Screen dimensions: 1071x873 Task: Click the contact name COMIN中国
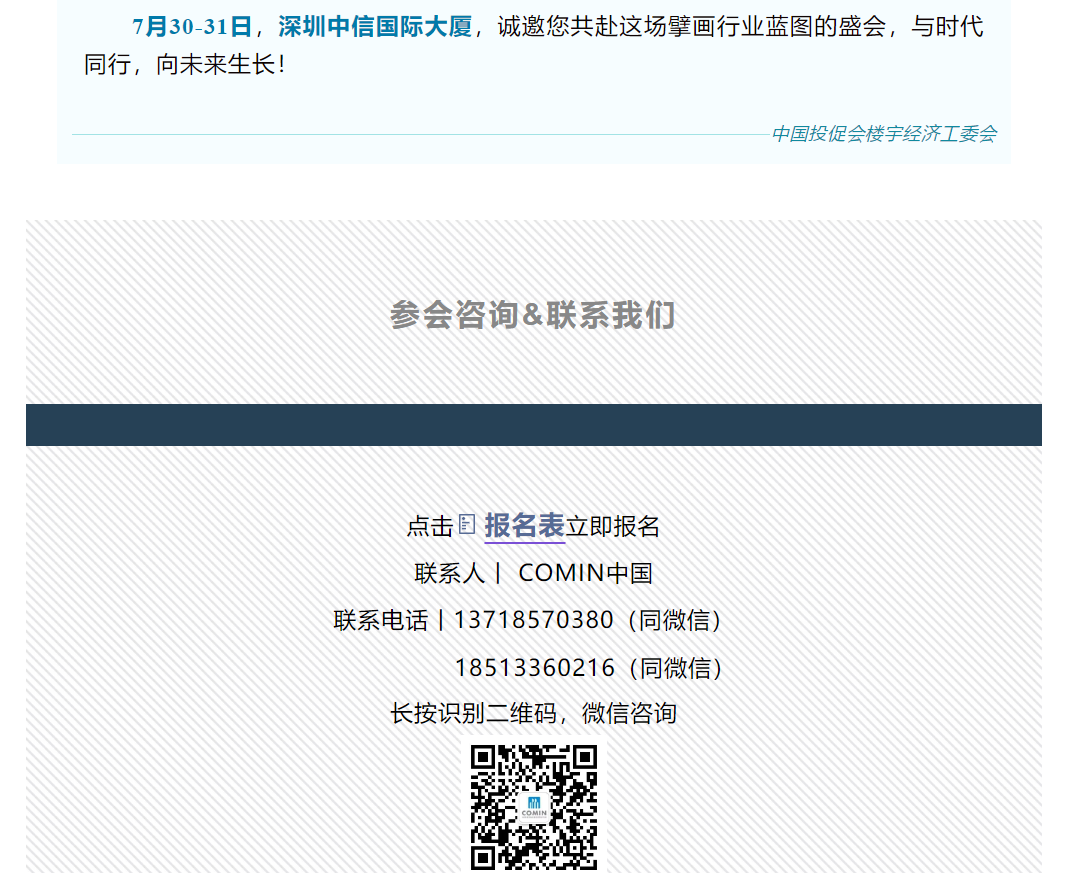585,573
